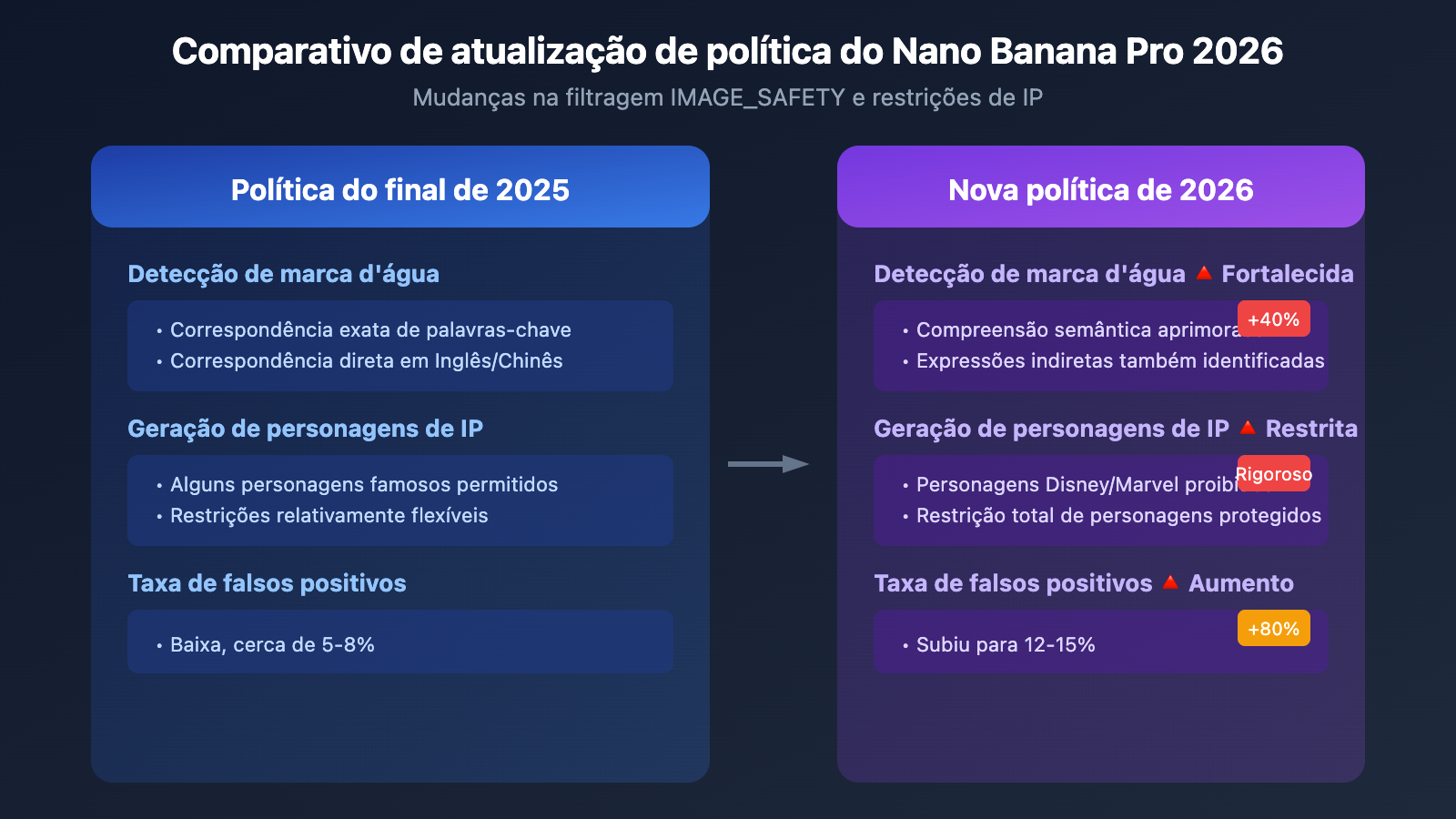Click the Correspondência direta em Inglês/Chinês item
Viewport: 1456px width, 819px height.
(366, 360)
